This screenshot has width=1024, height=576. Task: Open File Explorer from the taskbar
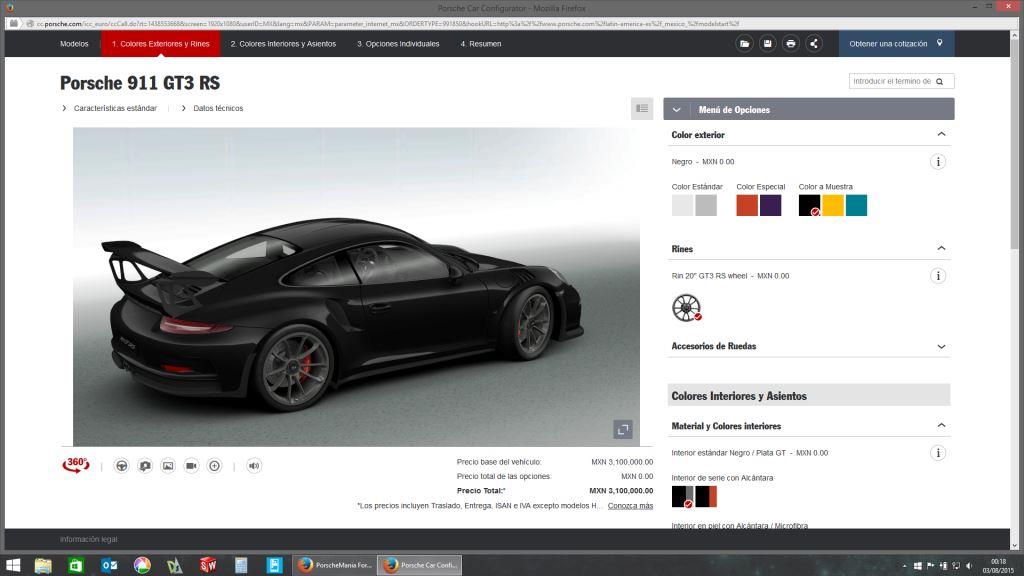pyautogui.click(x=43, y=565)
